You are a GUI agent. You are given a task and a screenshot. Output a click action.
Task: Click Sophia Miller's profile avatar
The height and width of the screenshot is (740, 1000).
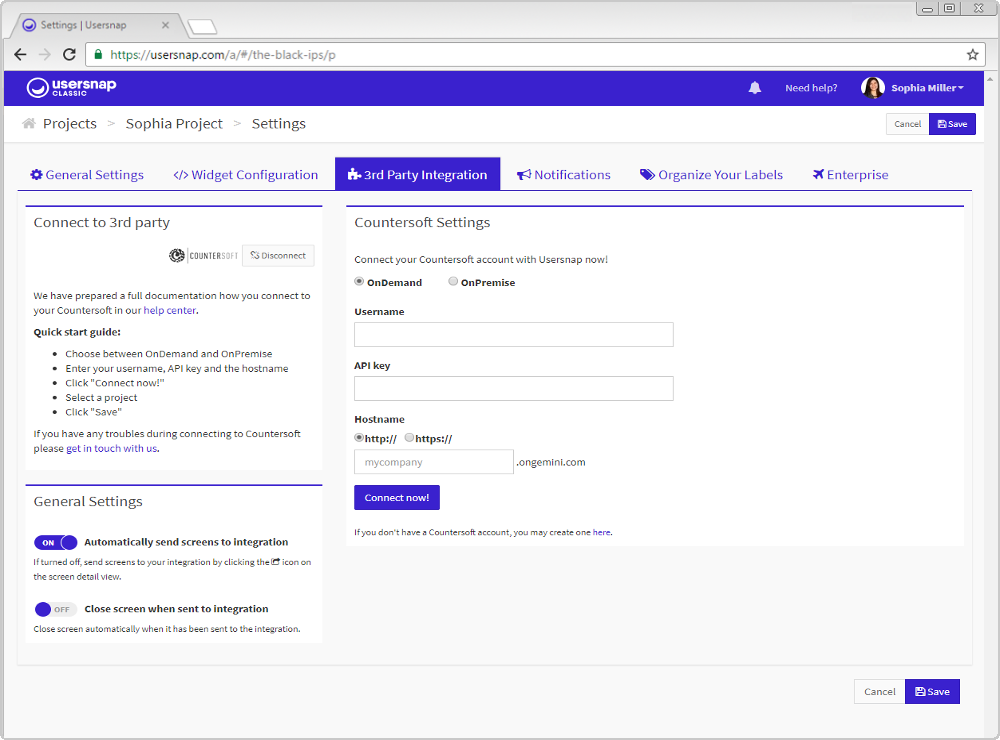(872, 88)
